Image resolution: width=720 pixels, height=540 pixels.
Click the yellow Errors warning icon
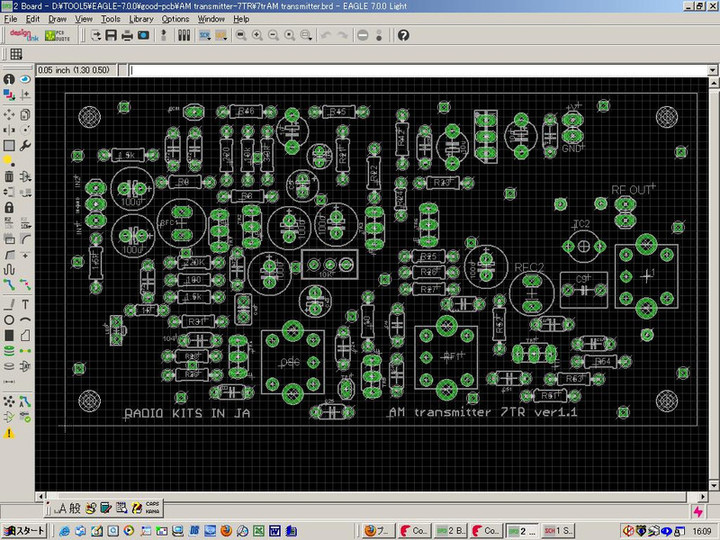click(9, 433)
